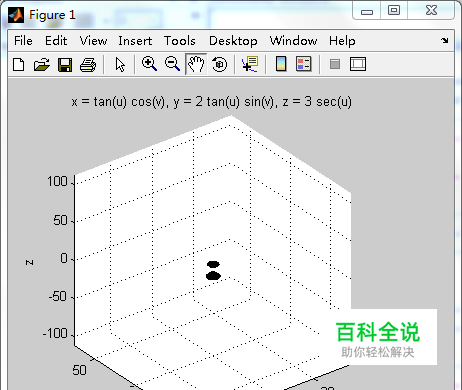Screen dimensions: 462x390
Task: Select the Data Cursor tool
Action: coord(250,64)
